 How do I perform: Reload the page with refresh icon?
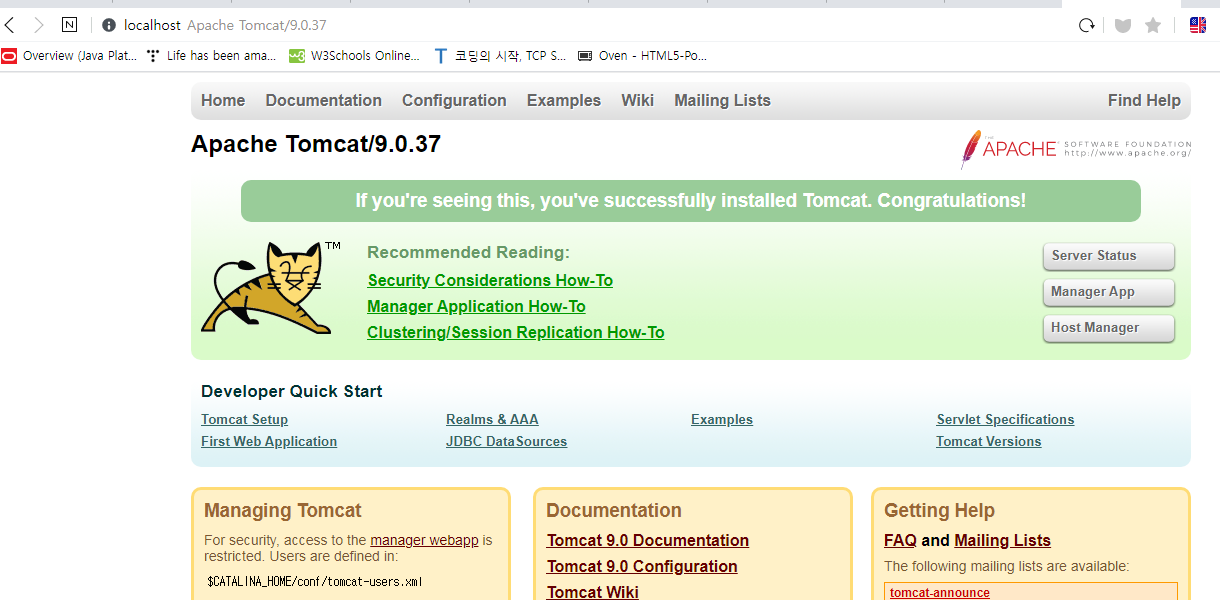coord(1086,25)
